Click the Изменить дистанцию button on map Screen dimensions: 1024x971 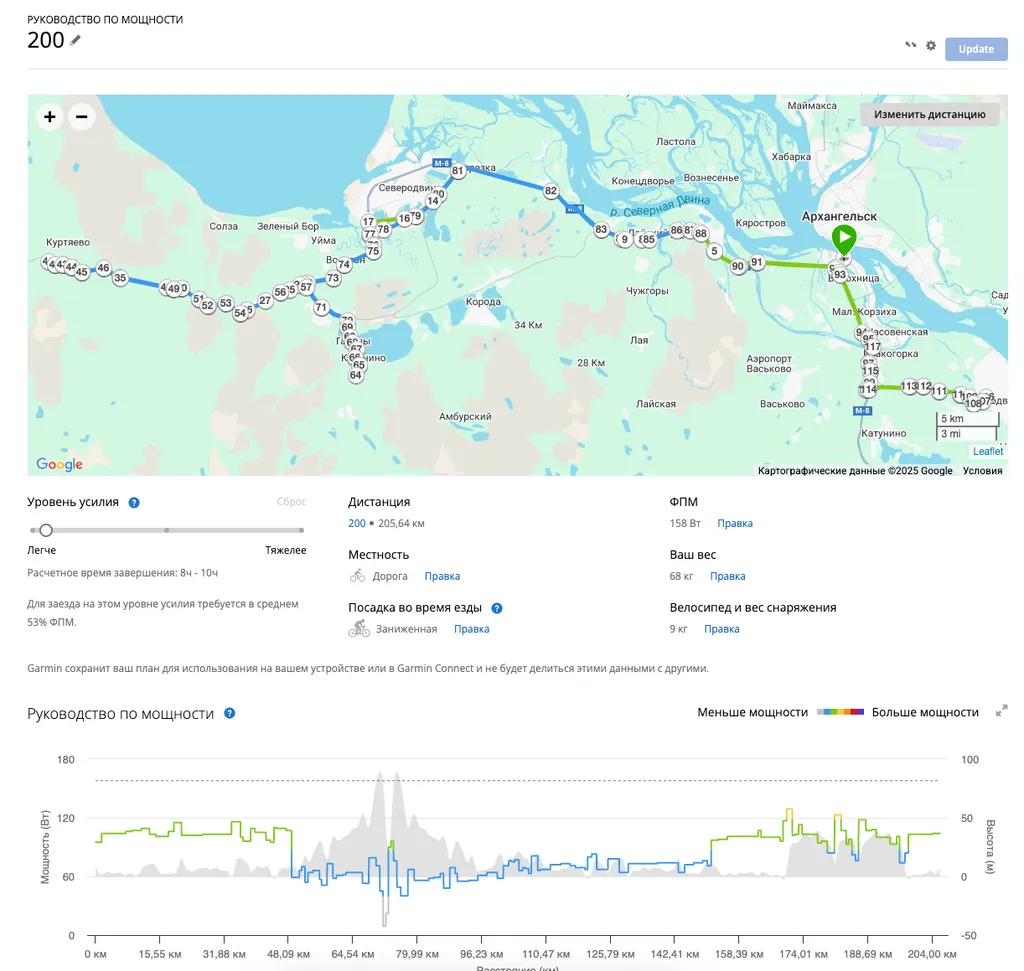click(x=930, y=114)
